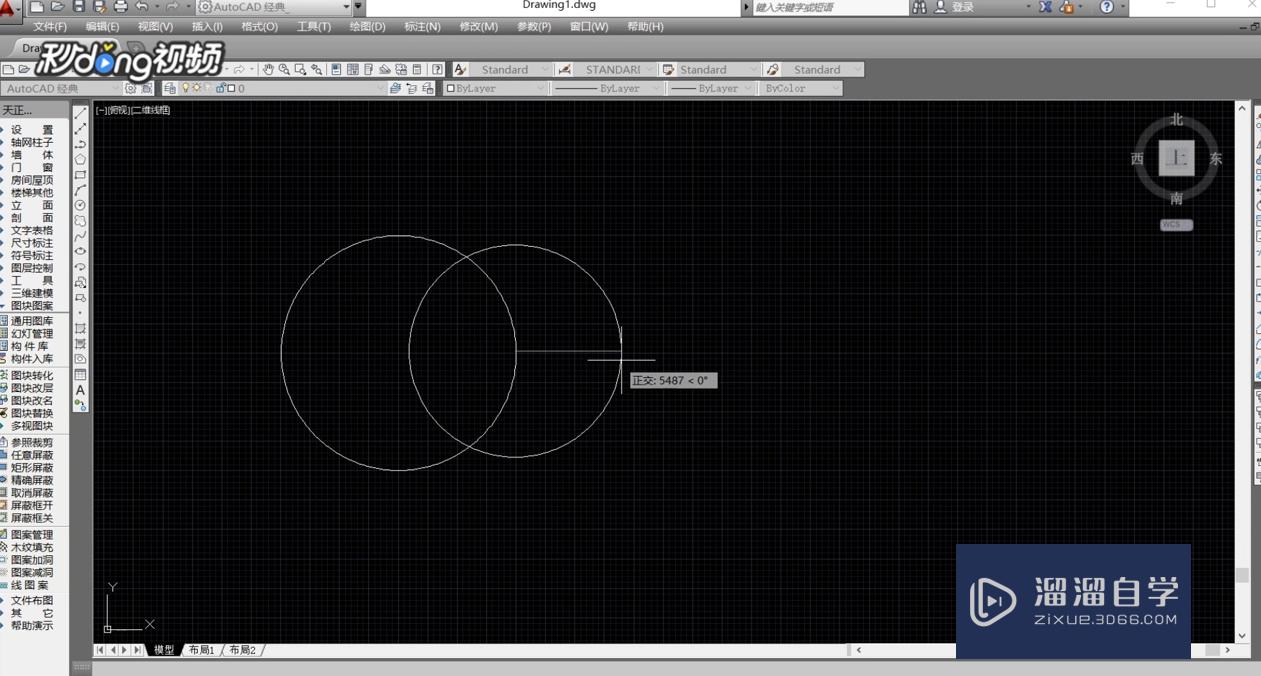Click 帮助演示 in side panel

[31, 626]
